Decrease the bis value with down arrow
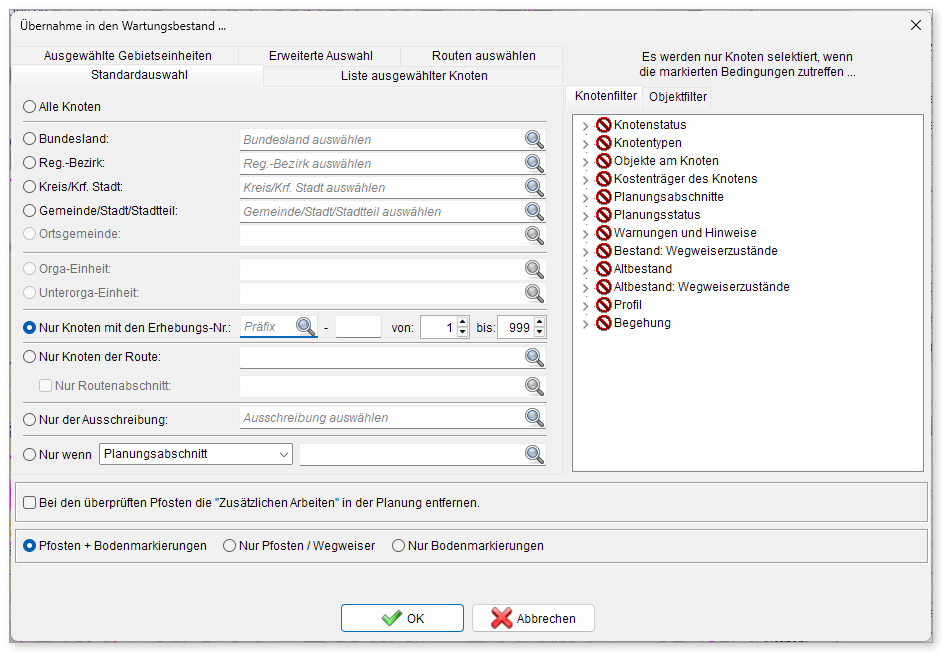Viewport: 942px width, 652px height. 539,332
